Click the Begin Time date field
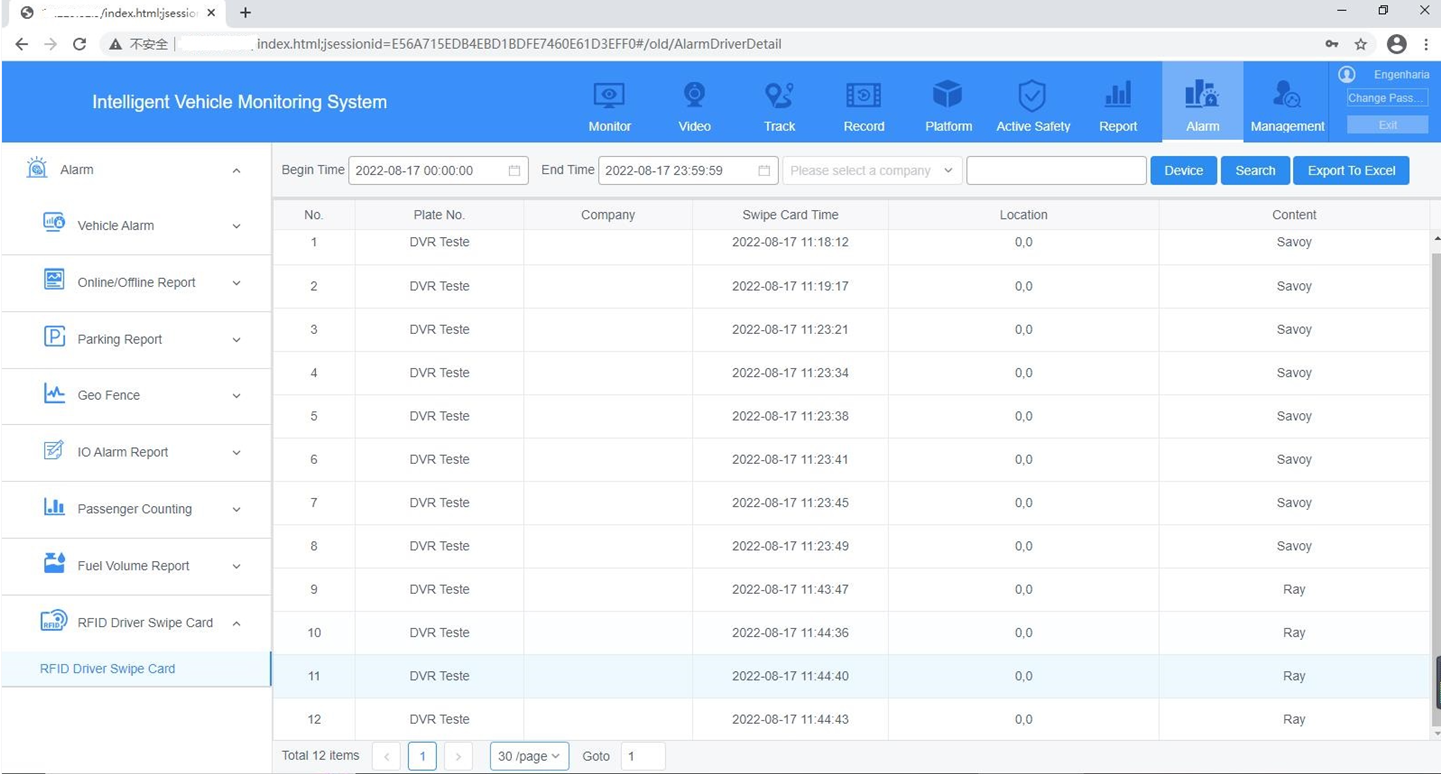The image size is (1441, 774). click(438, 170)
